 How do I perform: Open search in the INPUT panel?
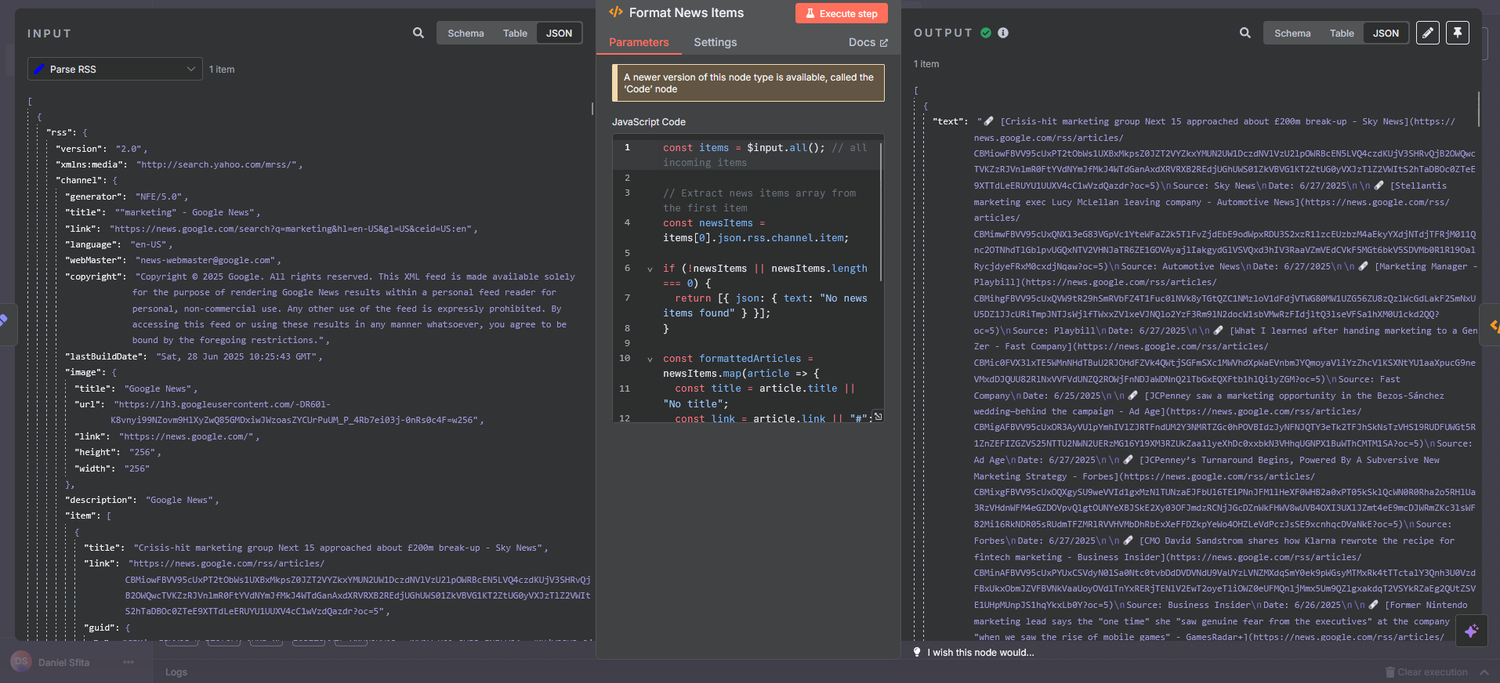point(418,32)
